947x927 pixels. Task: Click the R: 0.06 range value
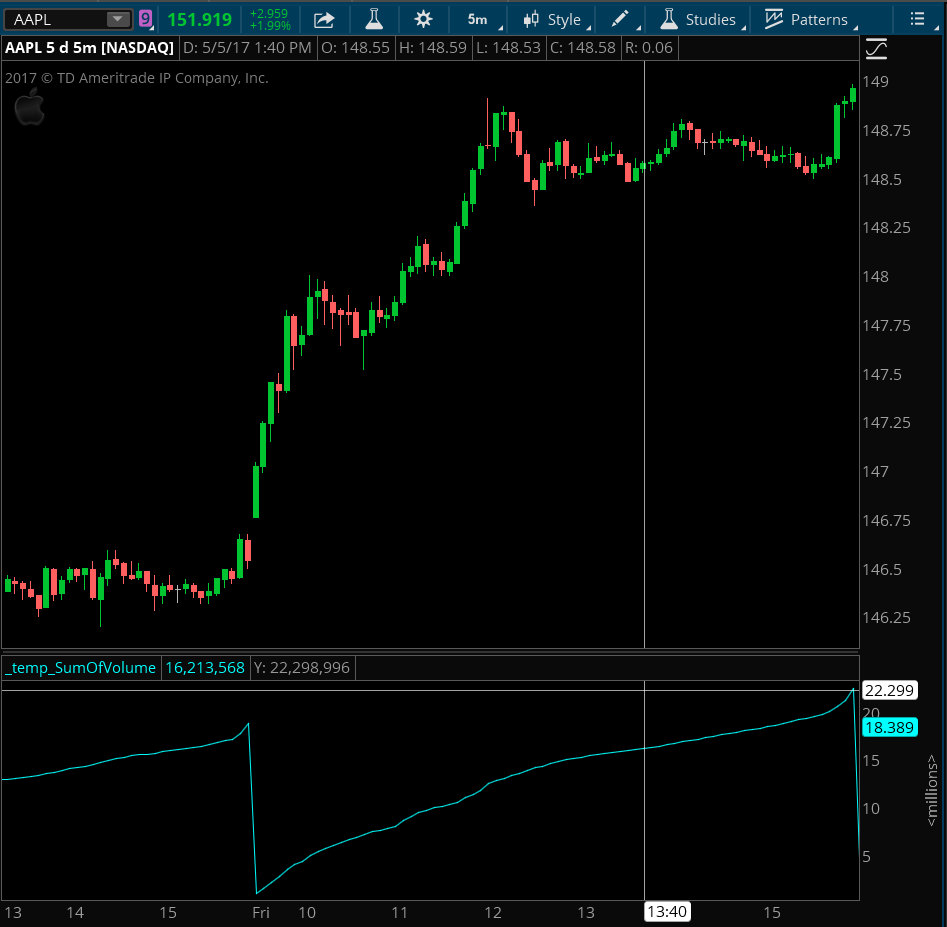click(649, 48)
